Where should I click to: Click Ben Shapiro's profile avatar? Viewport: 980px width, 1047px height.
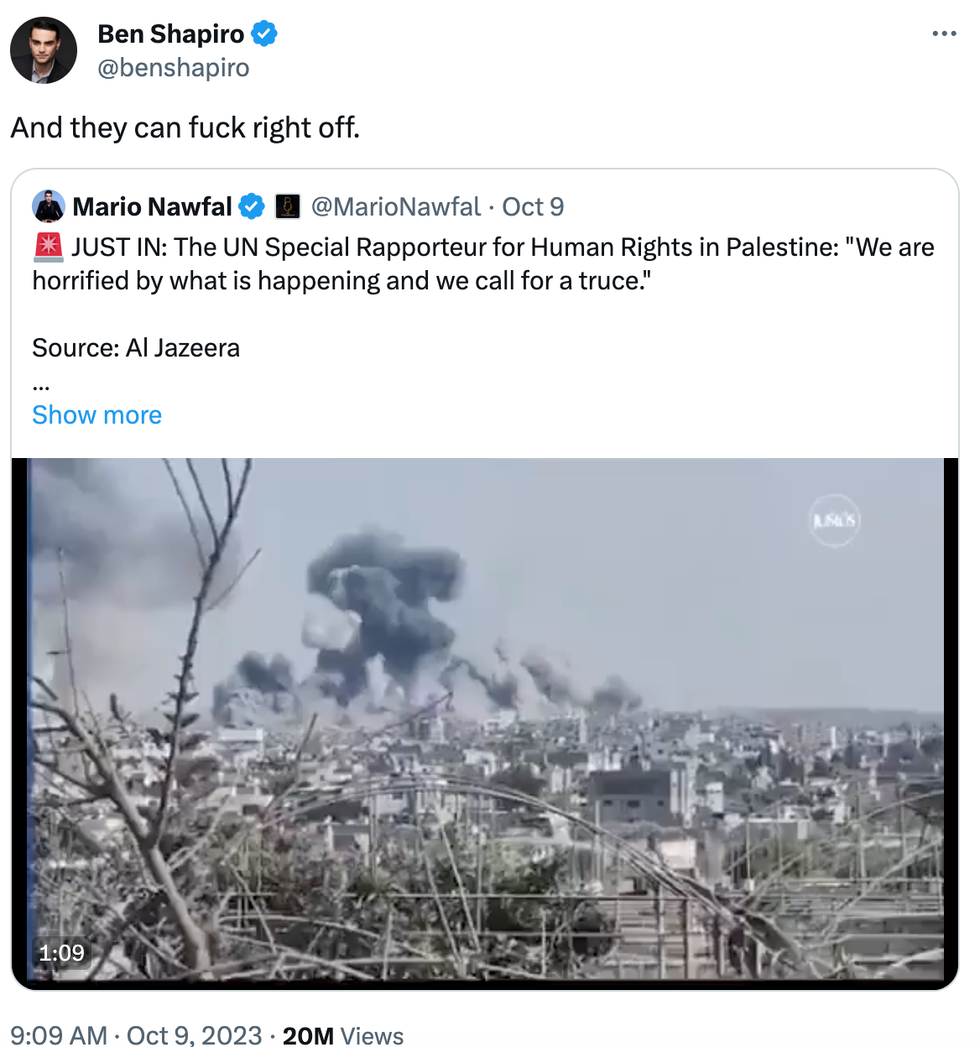pos(43,50)
